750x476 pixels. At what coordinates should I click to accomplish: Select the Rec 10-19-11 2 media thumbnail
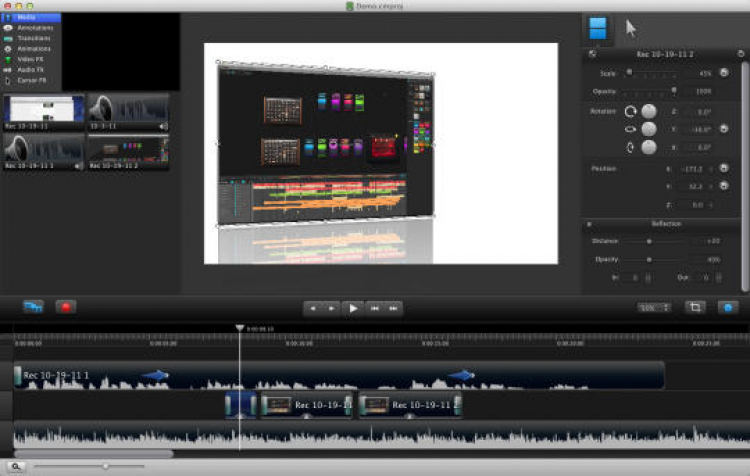point(127,151)
